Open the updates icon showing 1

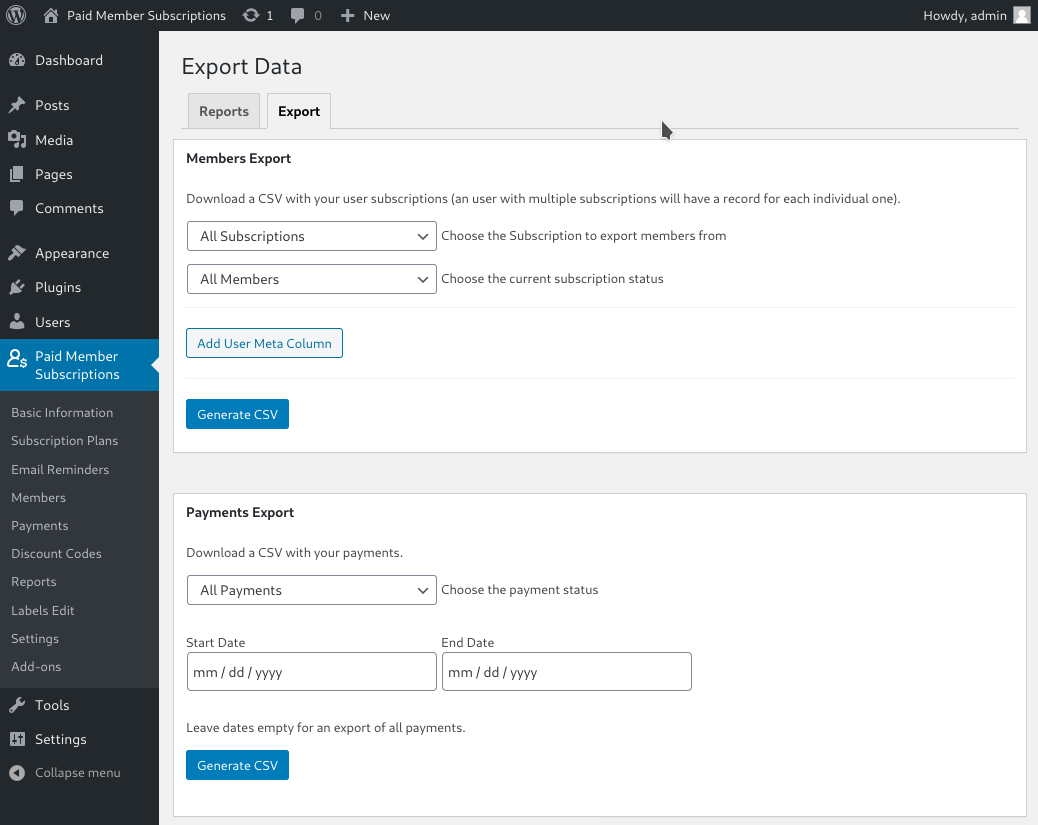click(251, 15)
